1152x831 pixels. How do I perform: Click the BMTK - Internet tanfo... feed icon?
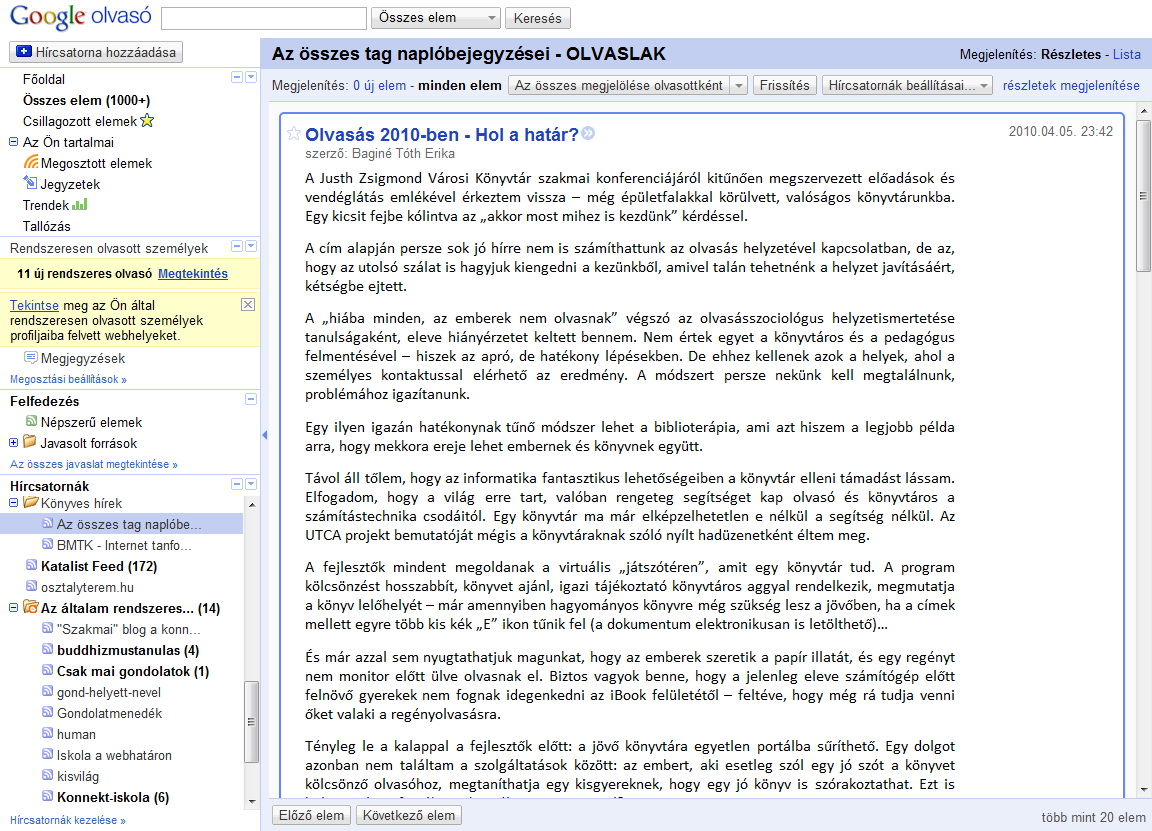[48, 544]
